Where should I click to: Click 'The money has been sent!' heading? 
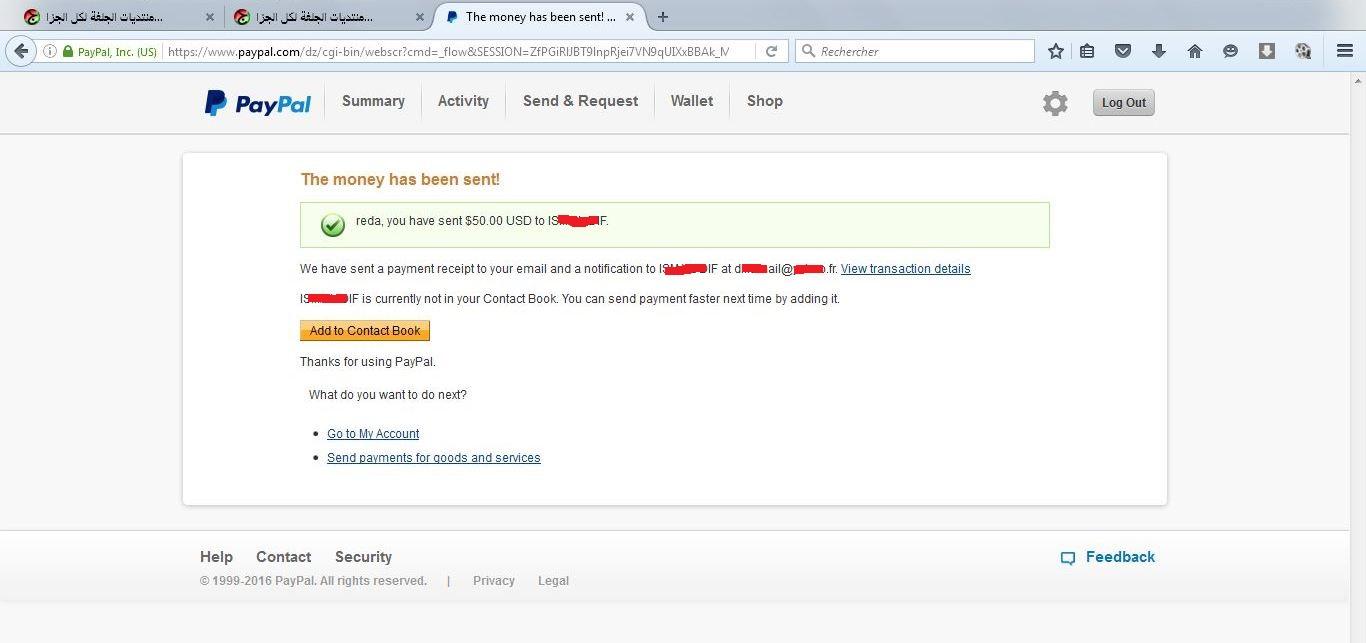point(400,180)
